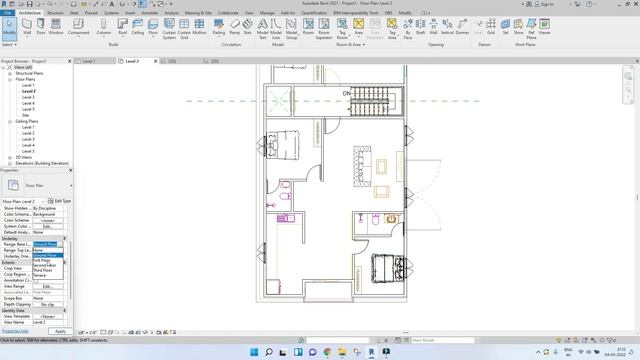This screenshot has height=360, width=640.
Task: Collapse the Underlay properties section
Action: pyautogui.click(x=64, y=238)
